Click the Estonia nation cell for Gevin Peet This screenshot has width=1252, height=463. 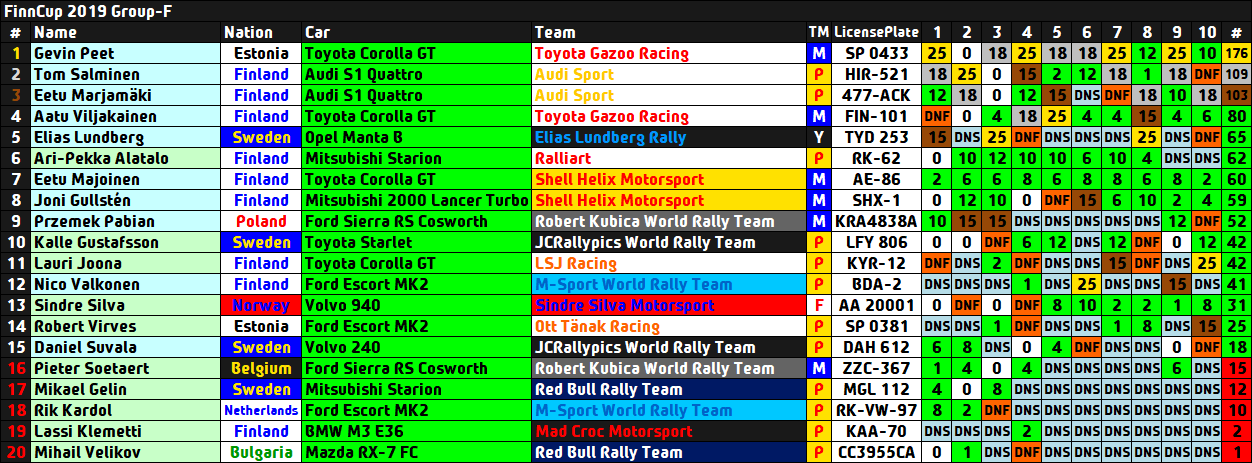coord(261,53)
